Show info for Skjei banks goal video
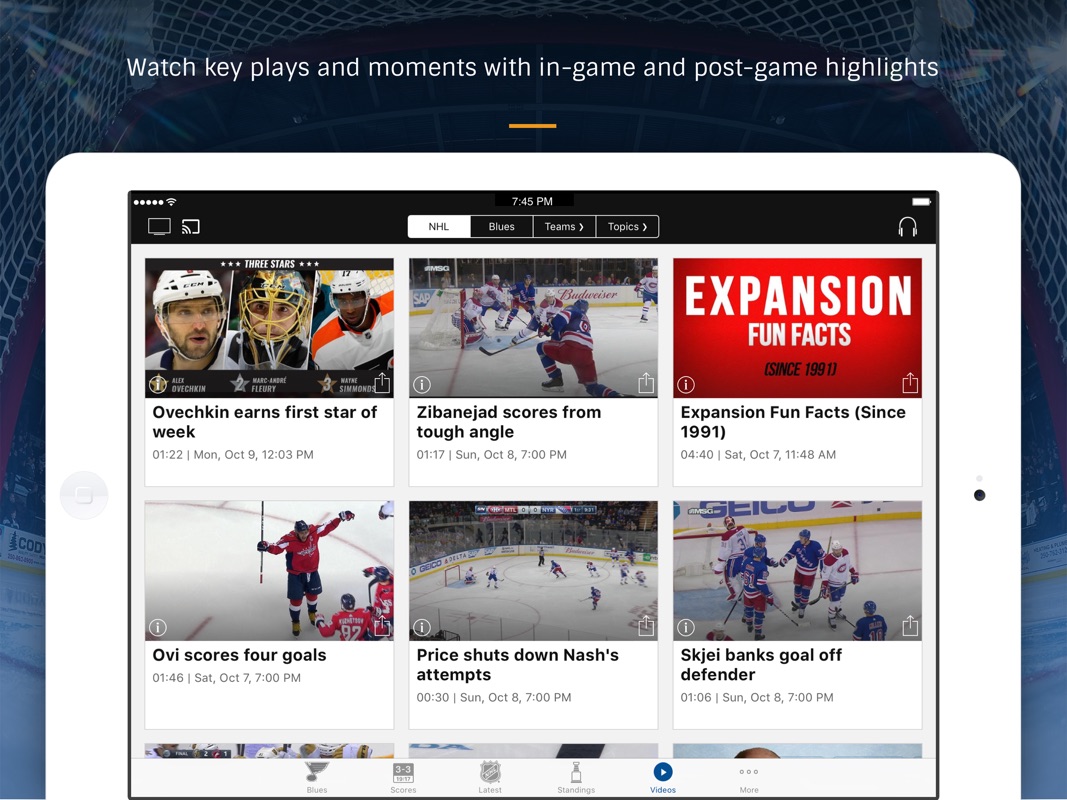Screen dimensions: 1067x800 [x=686, y=627]
